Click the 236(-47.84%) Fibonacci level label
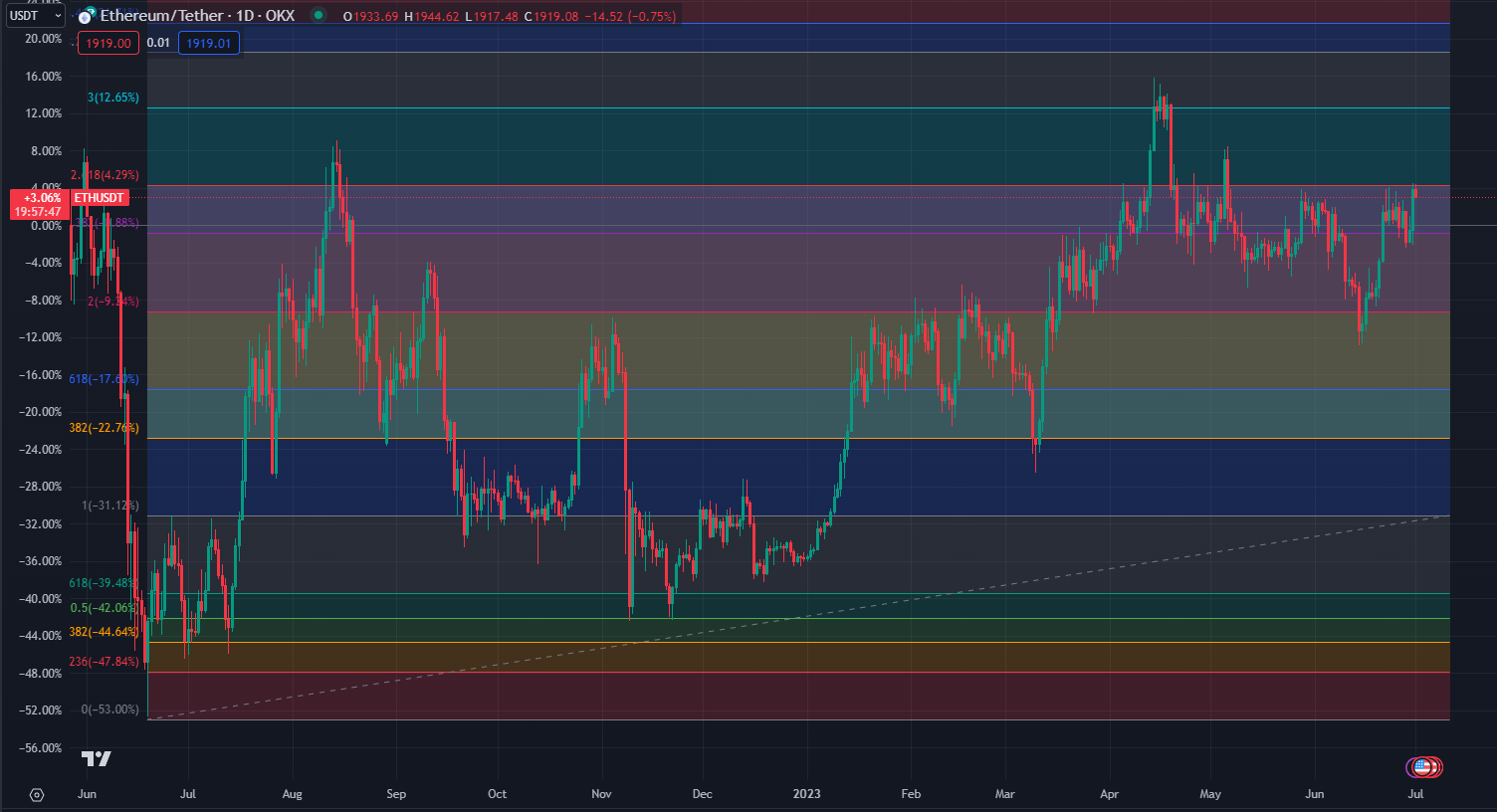1497x812 pixels. click(x=104, y=662)
